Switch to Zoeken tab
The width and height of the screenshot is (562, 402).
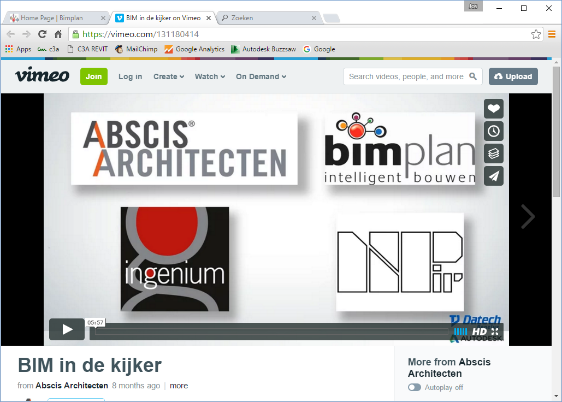[x=269, y=18]
